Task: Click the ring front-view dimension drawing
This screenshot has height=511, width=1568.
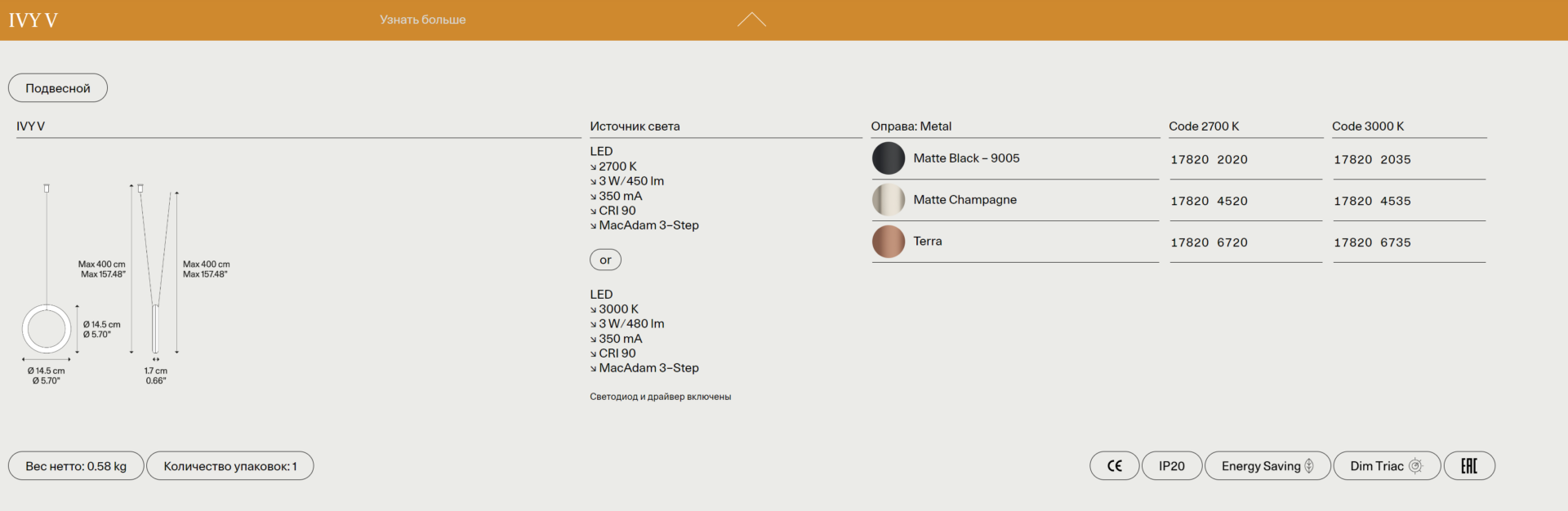Action: coord(47,328)
